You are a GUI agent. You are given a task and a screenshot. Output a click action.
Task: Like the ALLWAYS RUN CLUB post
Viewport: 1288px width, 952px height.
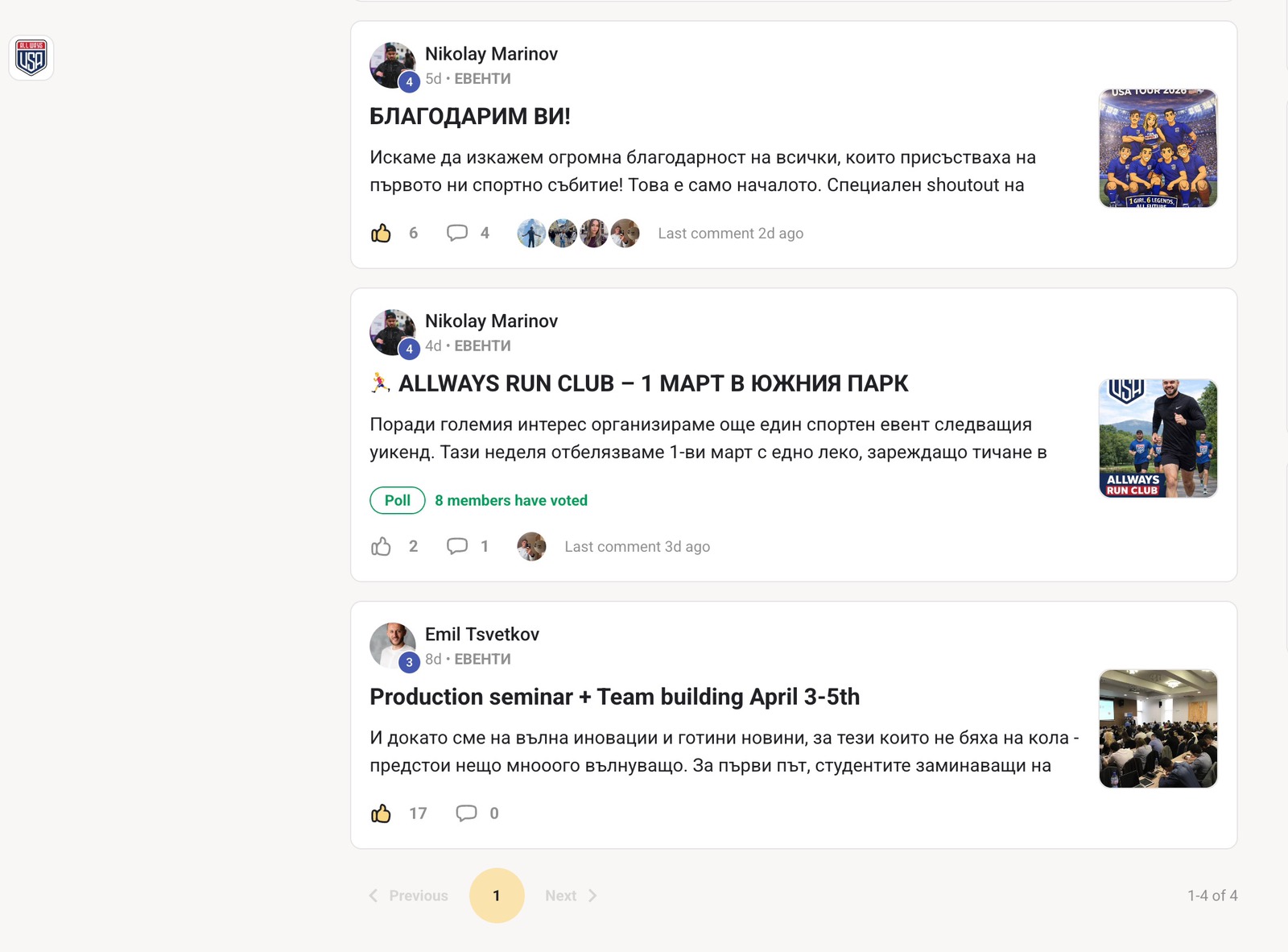click(x=381, y=547)
